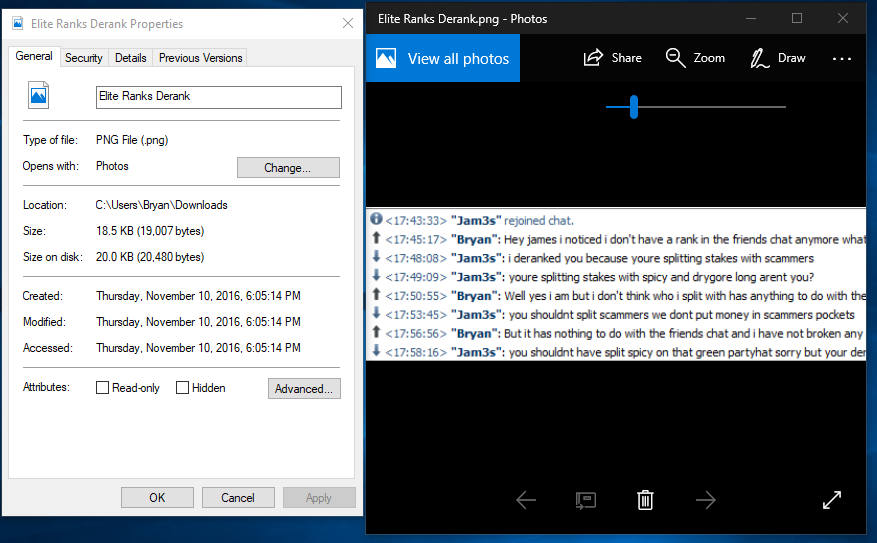
Task: Click the up arrow icon beside 17:45:17
Action: click(376, 238)
